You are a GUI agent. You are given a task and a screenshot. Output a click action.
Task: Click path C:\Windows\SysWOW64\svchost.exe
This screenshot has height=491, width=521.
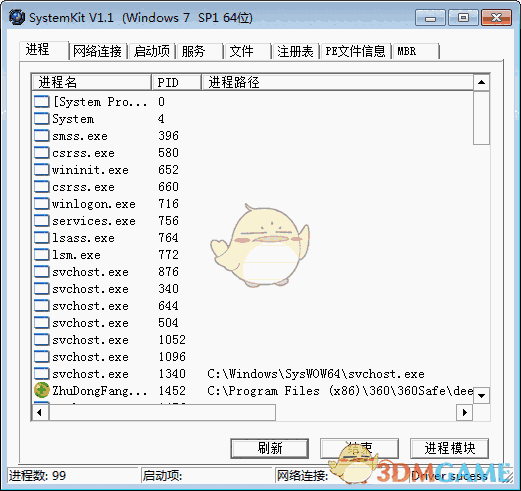(x=316, y=374)
